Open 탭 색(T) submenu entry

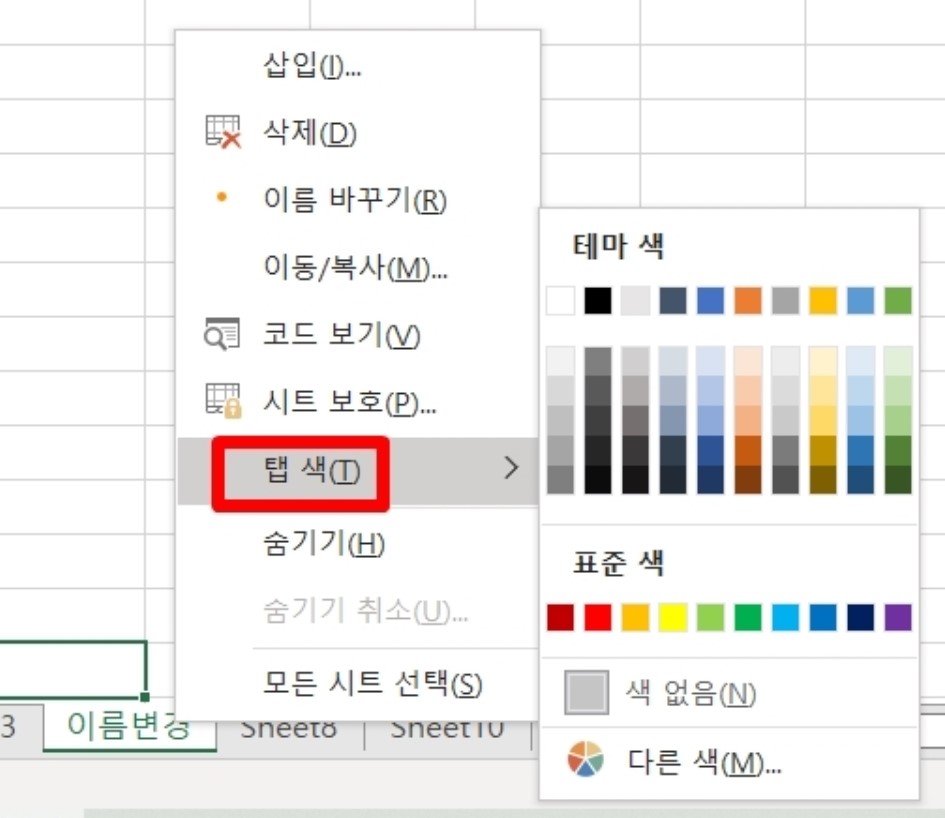358,471
